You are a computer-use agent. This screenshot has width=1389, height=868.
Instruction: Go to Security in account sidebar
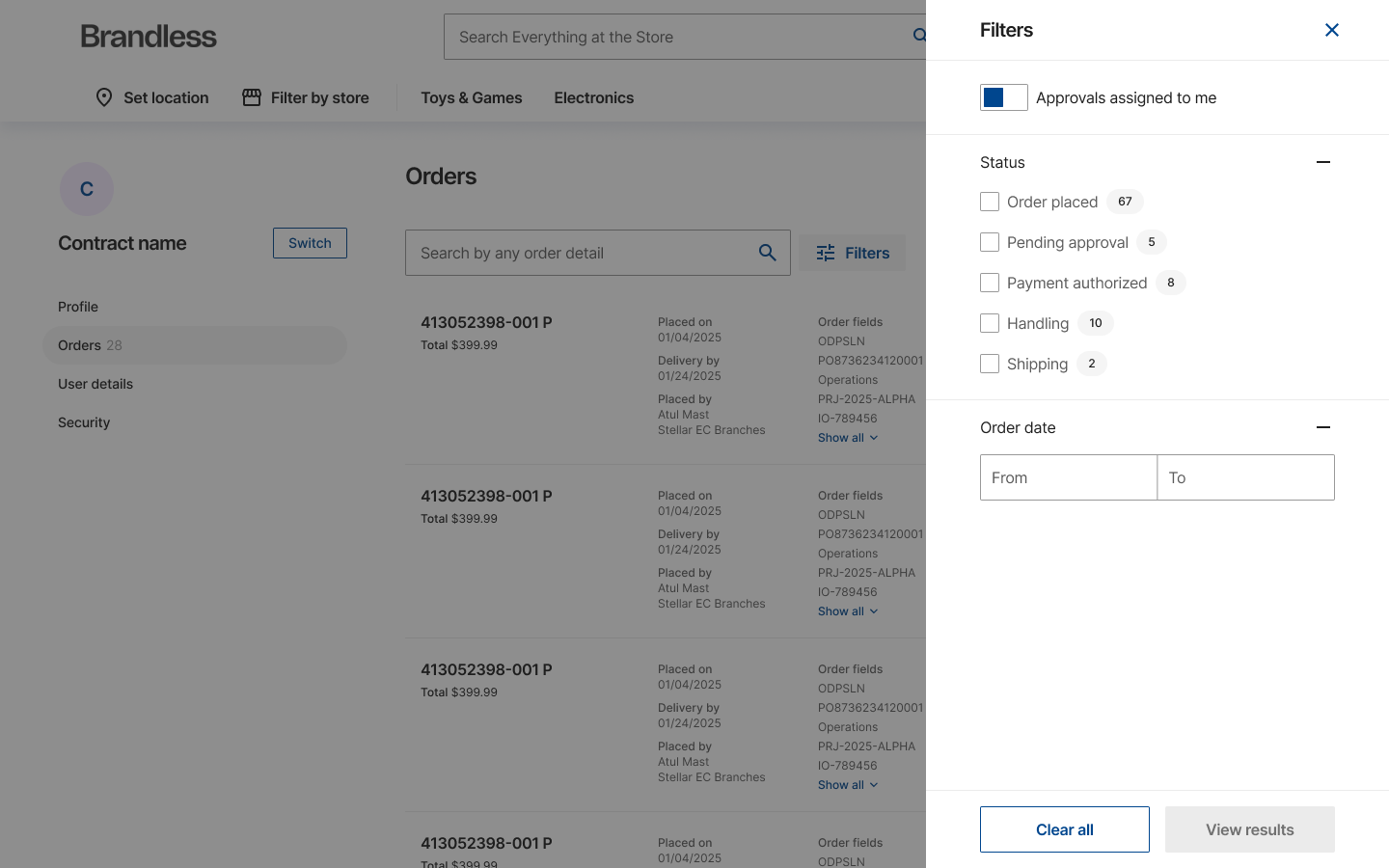tap(84, 422)
